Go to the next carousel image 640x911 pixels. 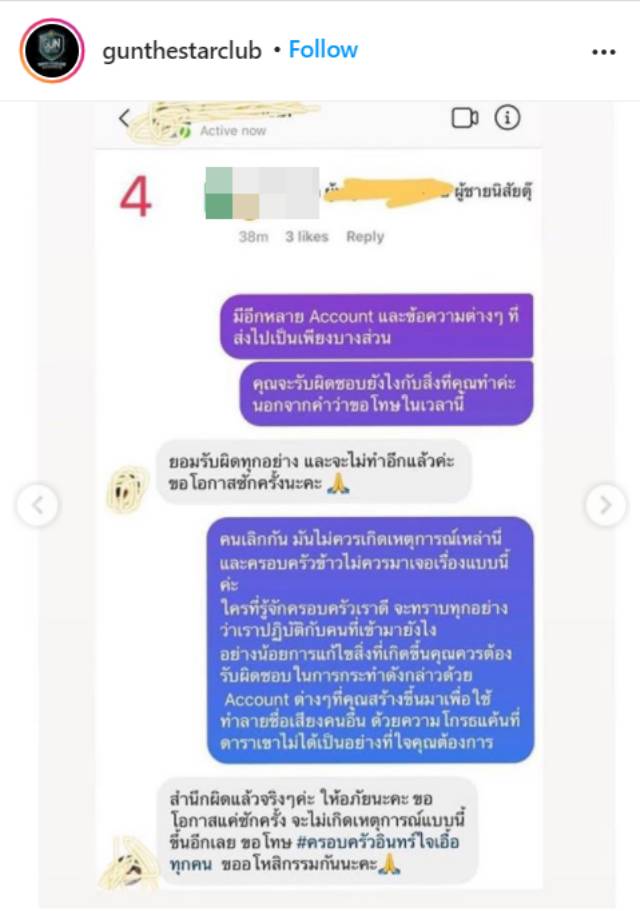[605, 505]
